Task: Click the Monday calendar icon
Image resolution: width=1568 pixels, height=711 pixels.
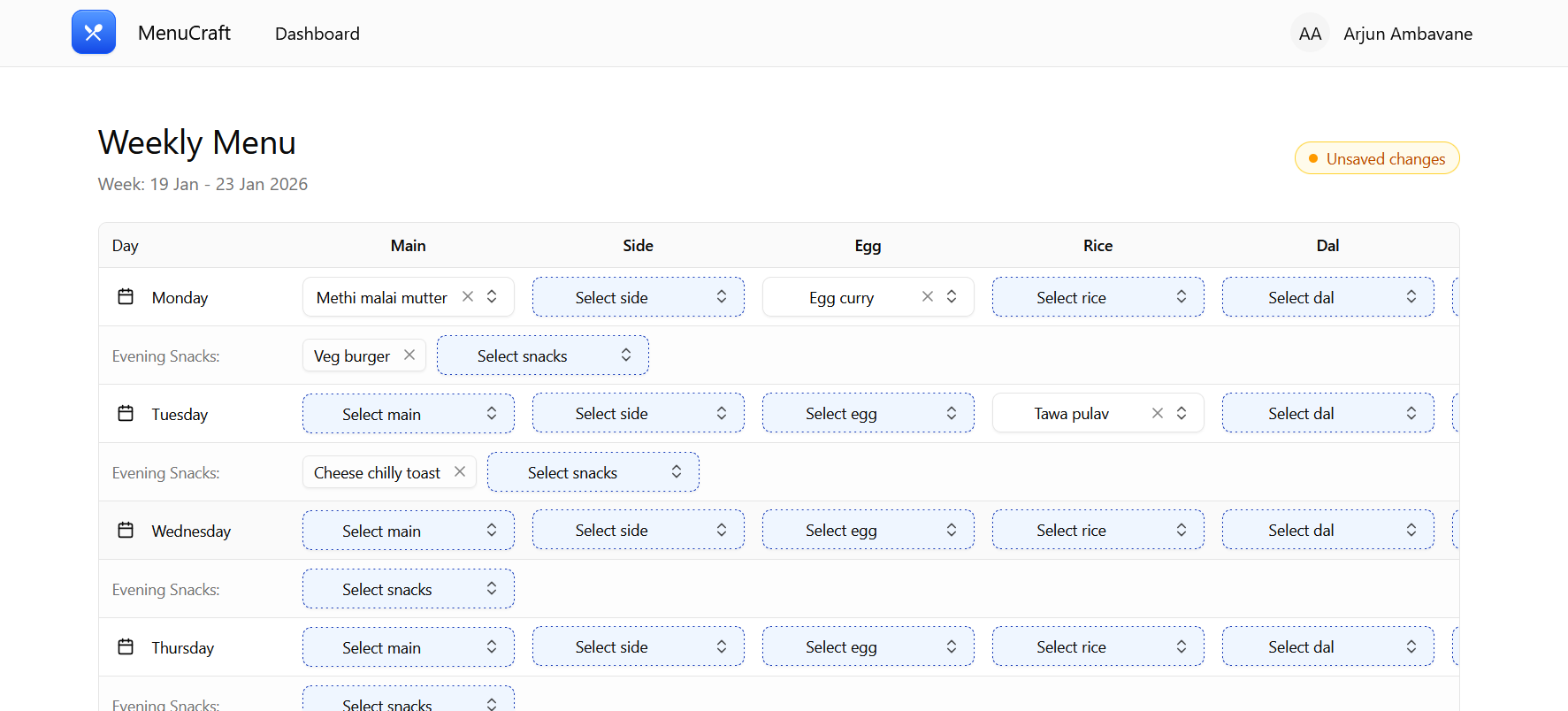Action: point(126,297)
